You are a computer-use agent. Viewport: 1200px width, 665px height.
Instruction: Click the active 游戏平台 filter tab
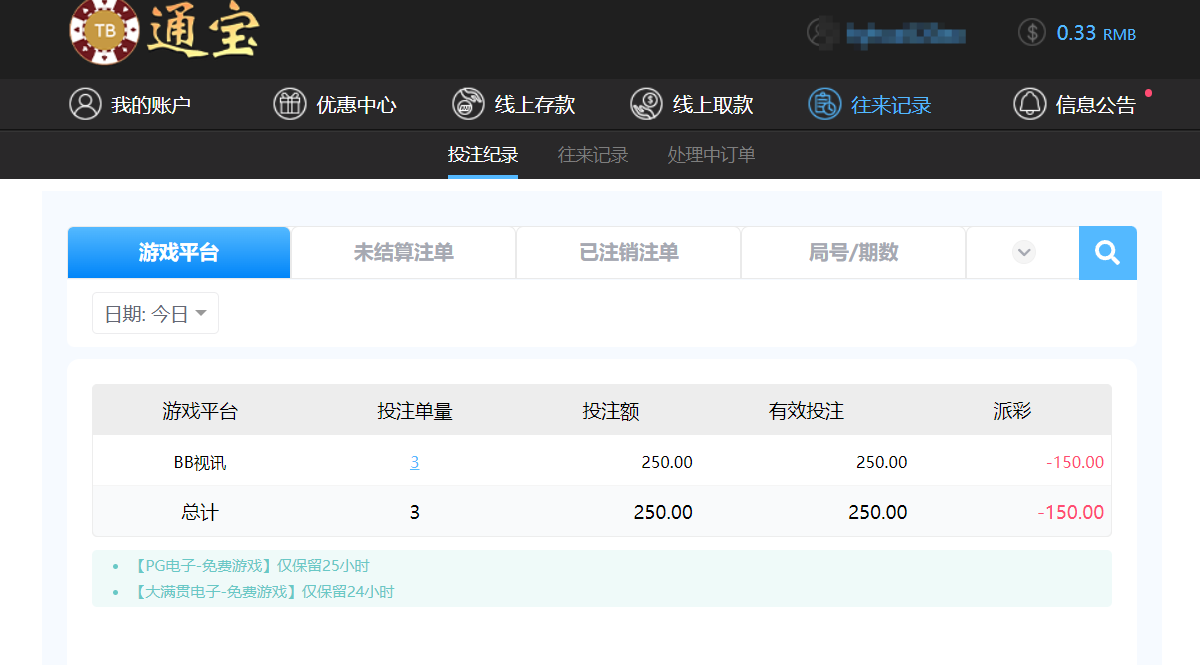click(x=178, y=252)
